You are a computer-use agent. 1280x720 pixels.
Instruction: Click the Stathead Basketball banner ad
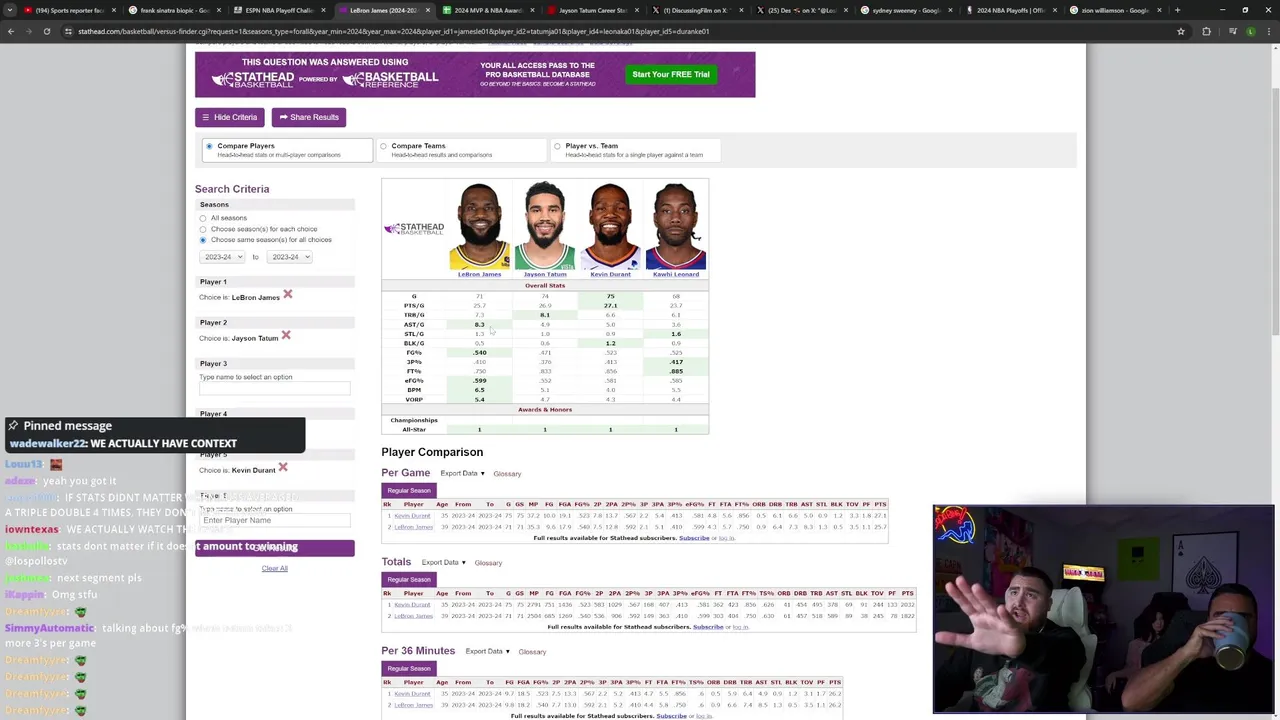coord(475,75)
